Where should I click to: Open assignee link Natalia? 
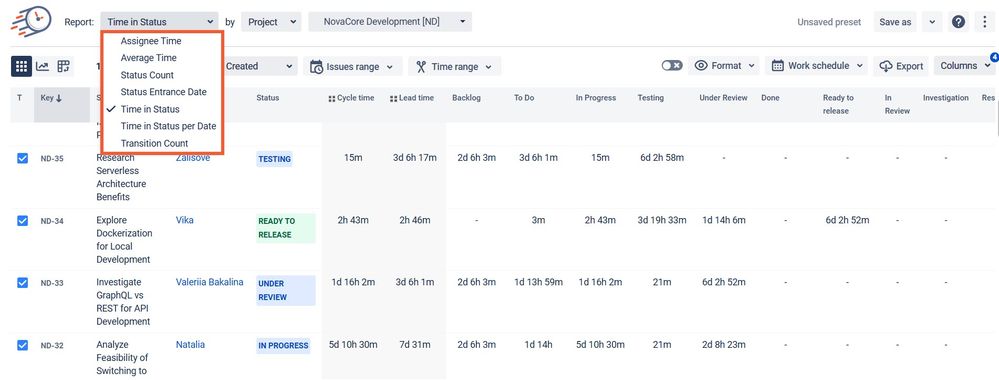tap(190, 344)
